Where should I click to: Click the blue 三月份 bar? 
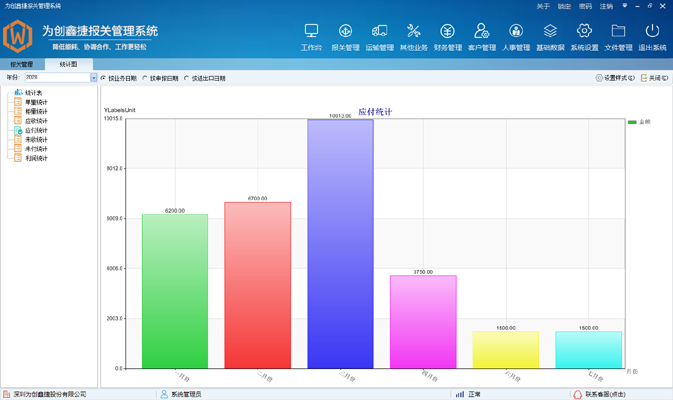click(340, 244)
